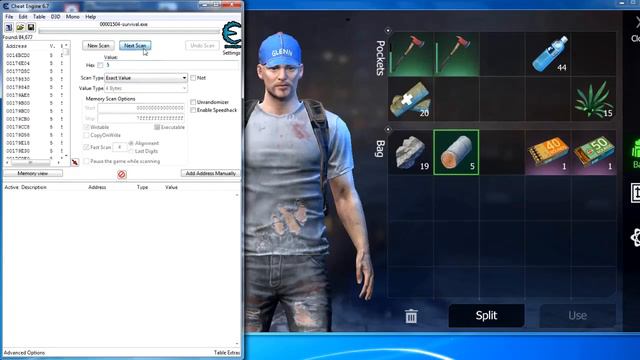Select the first axe in Pockets

(411, 54)
